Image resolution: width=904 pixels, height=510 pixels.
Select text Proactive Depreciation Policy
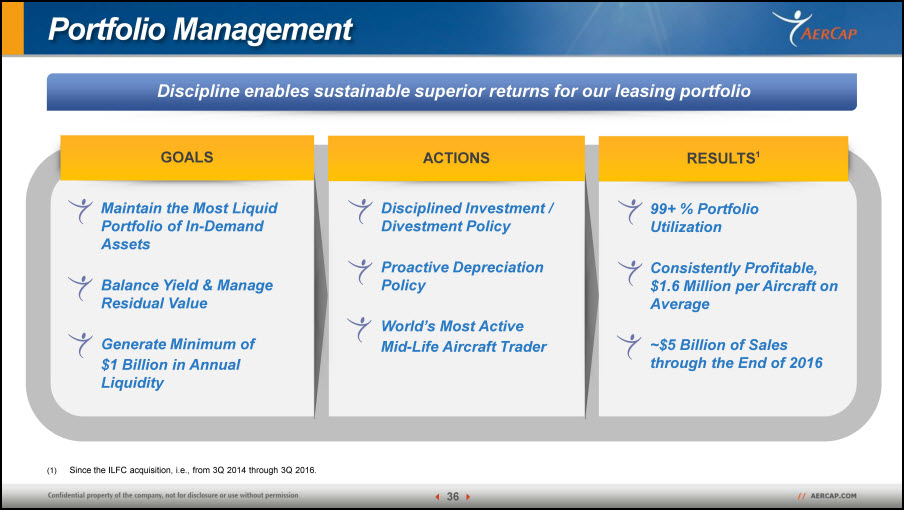(x=462, y=276)
